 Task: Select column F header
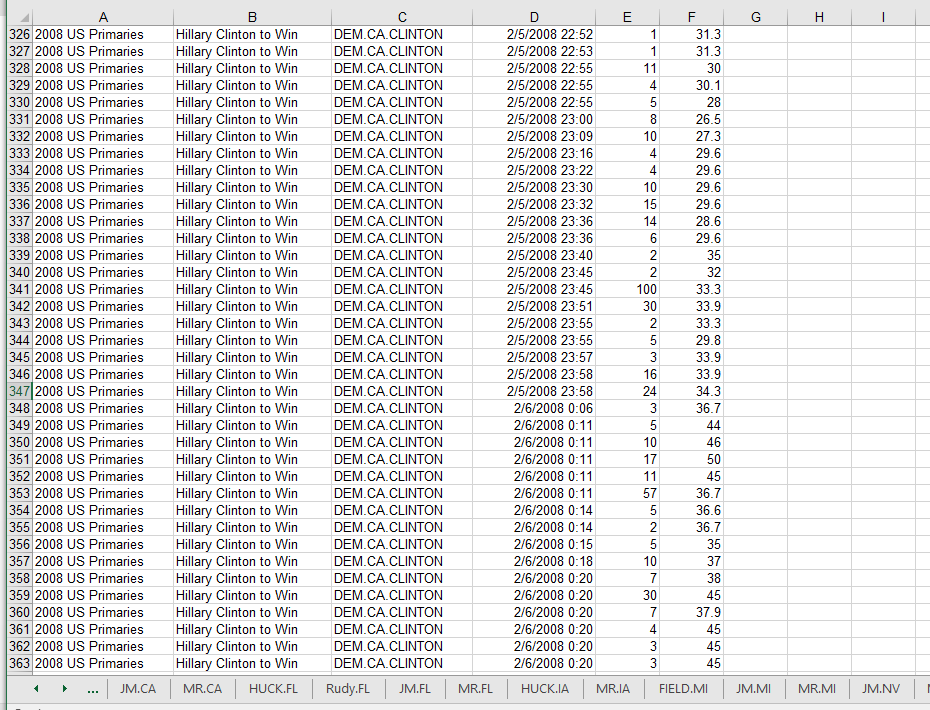click(691, 17)
